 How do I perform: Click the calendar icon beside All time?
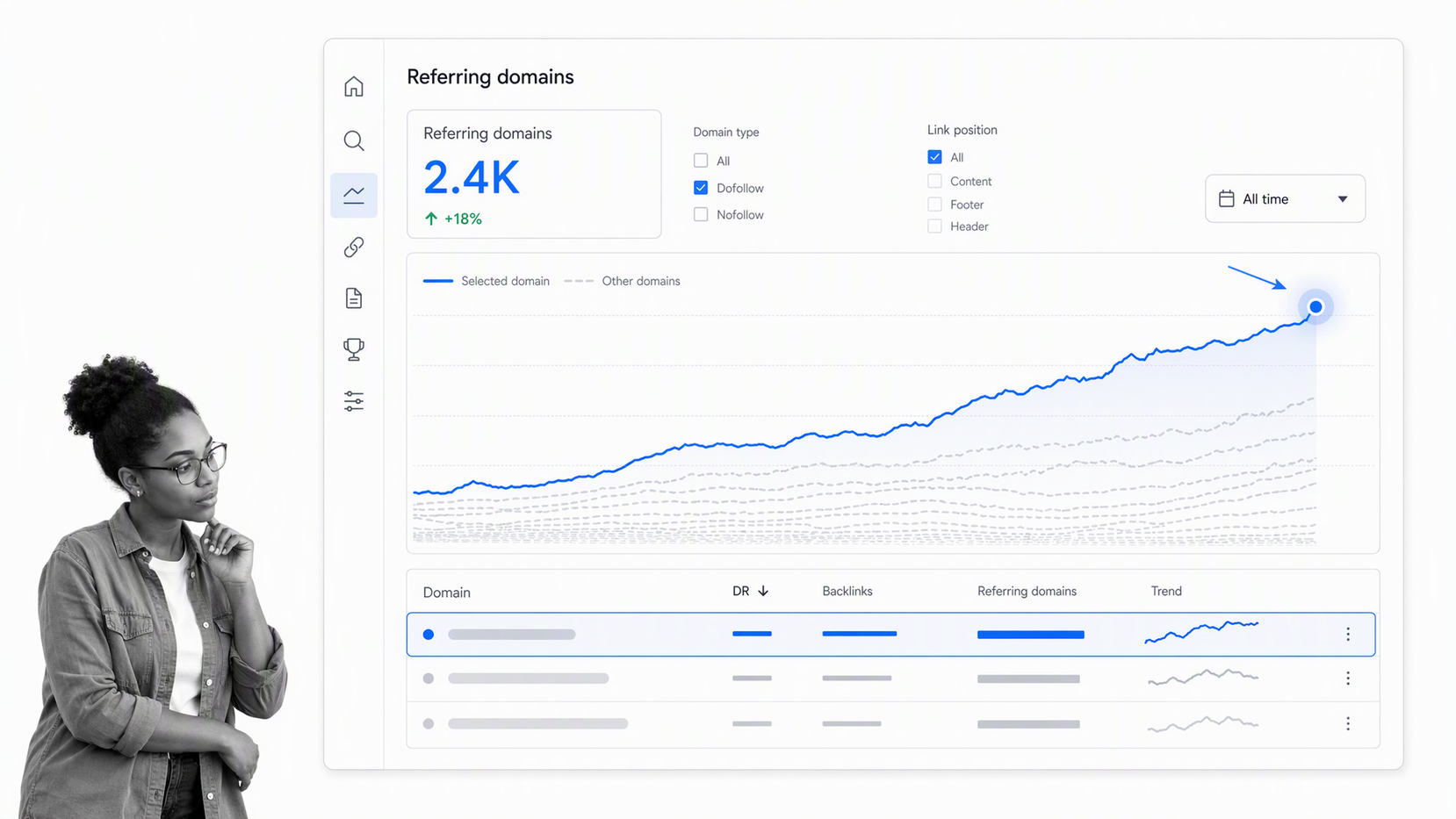(x=1227, y=199)
